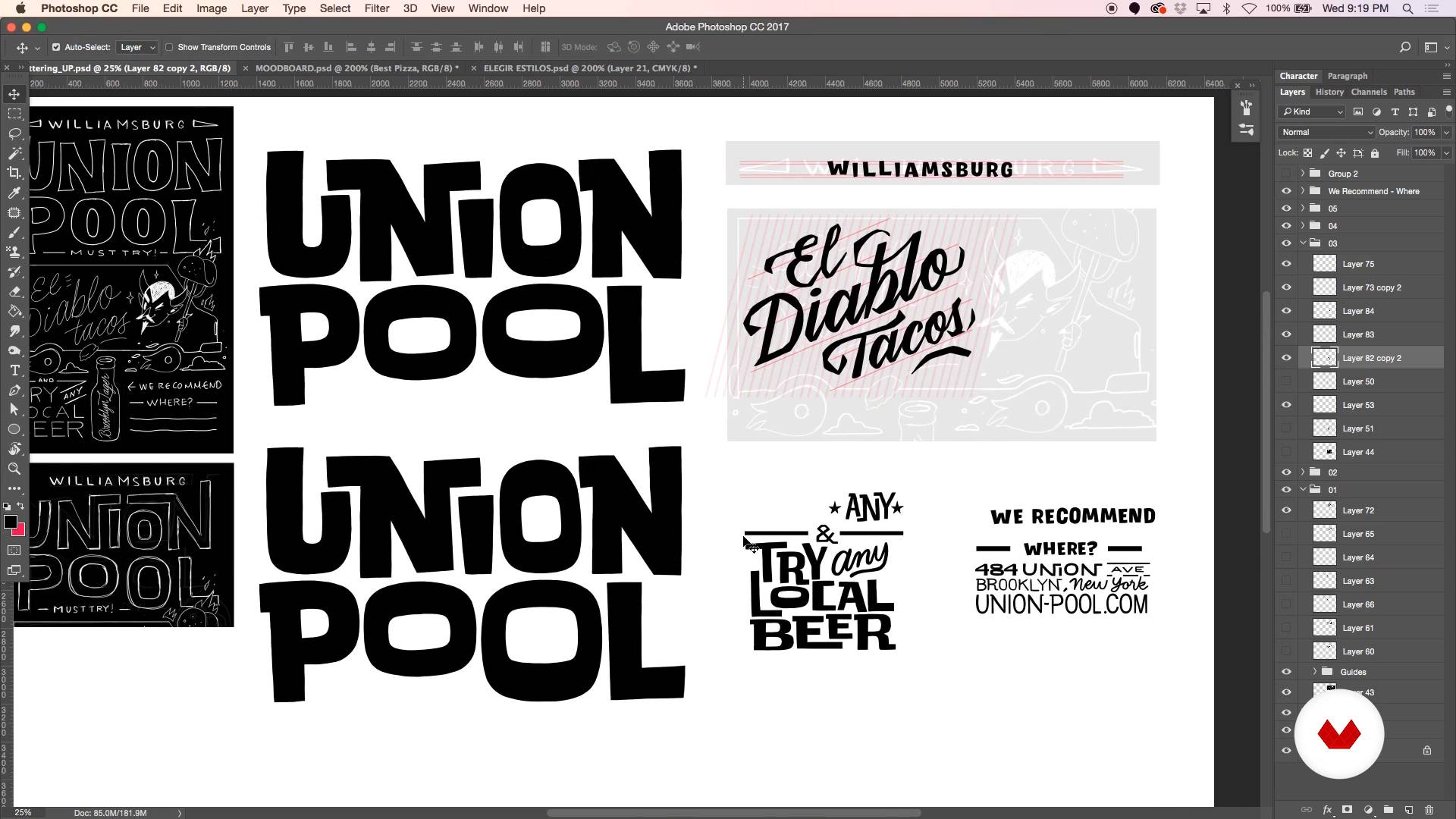
Task: Hide the Guides group visibility eye
Action: coord(1286,672)
